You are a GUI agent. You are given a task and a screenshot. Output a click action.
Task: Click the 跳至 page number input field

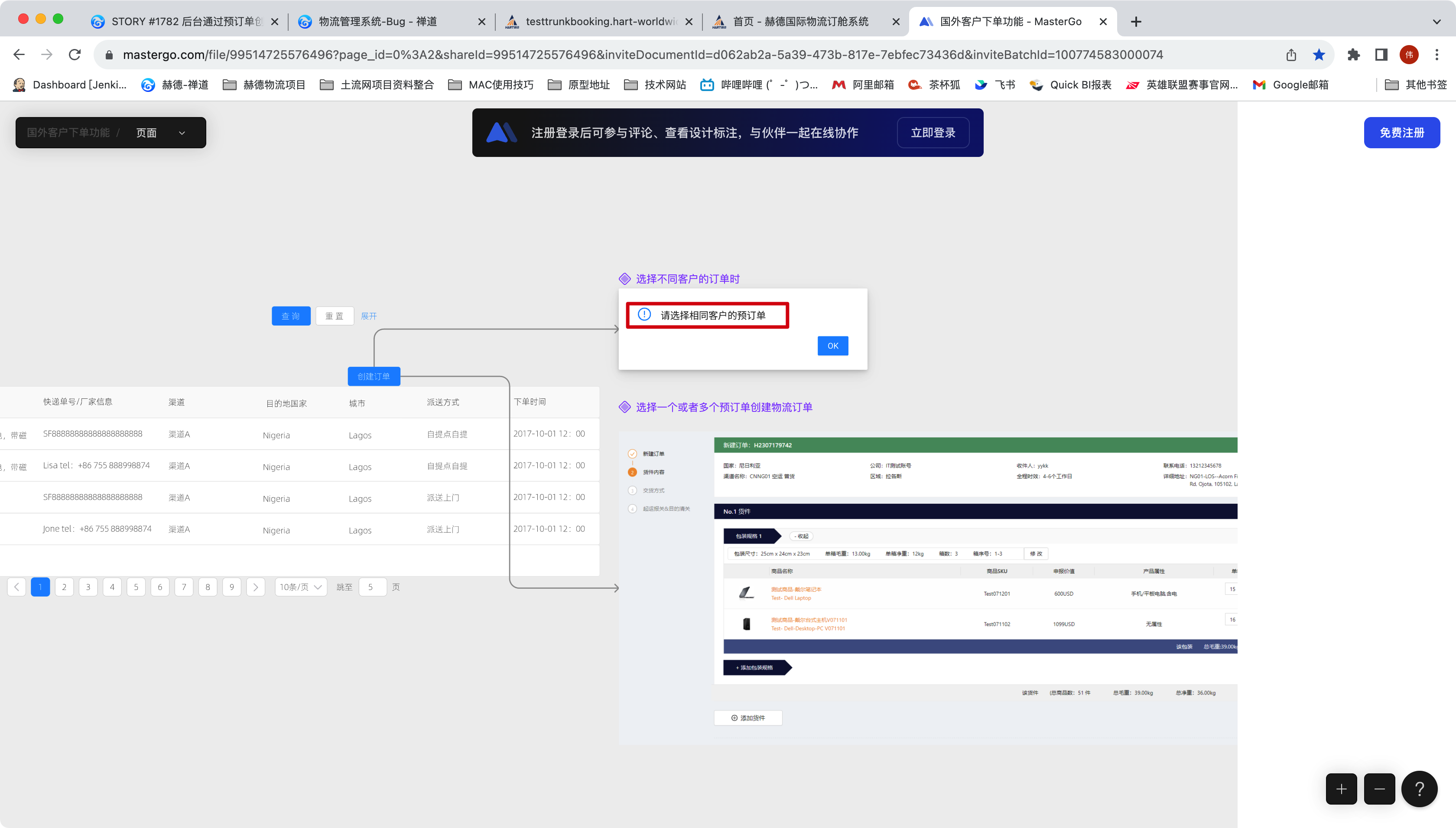click(x=372, y=587)
